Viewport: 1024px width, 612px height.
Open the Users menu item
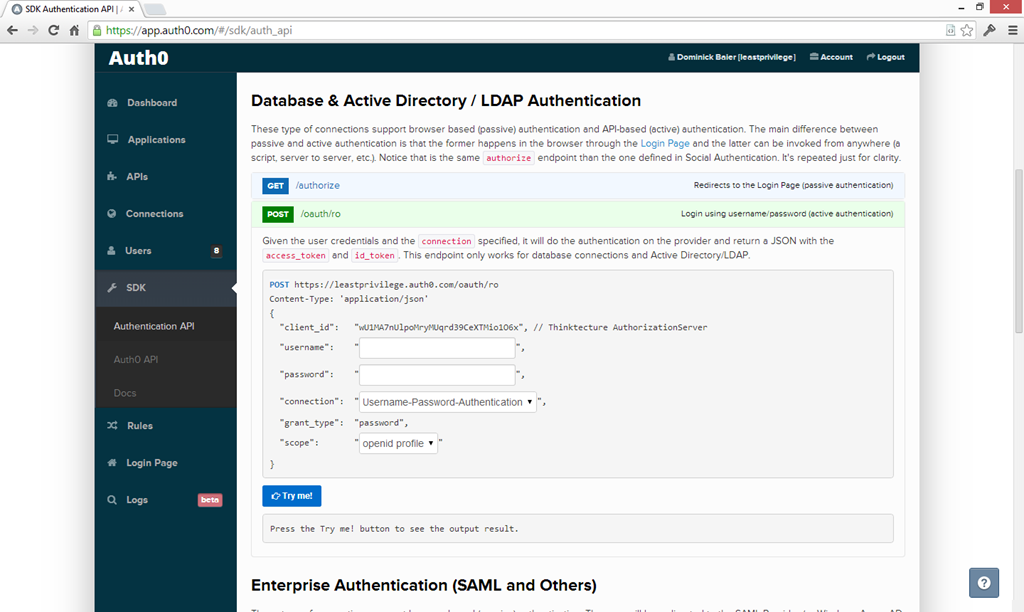click(138, 251)
